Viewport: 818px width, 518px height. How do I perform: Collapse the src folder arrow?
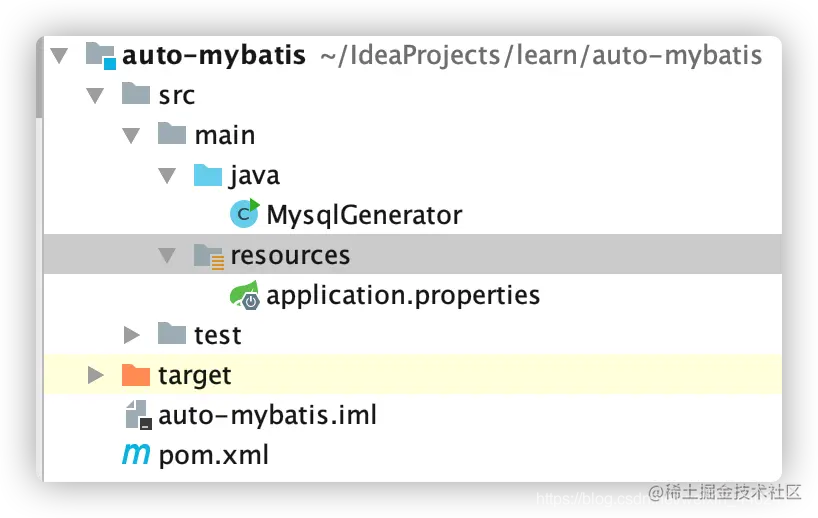coord(95,95)
